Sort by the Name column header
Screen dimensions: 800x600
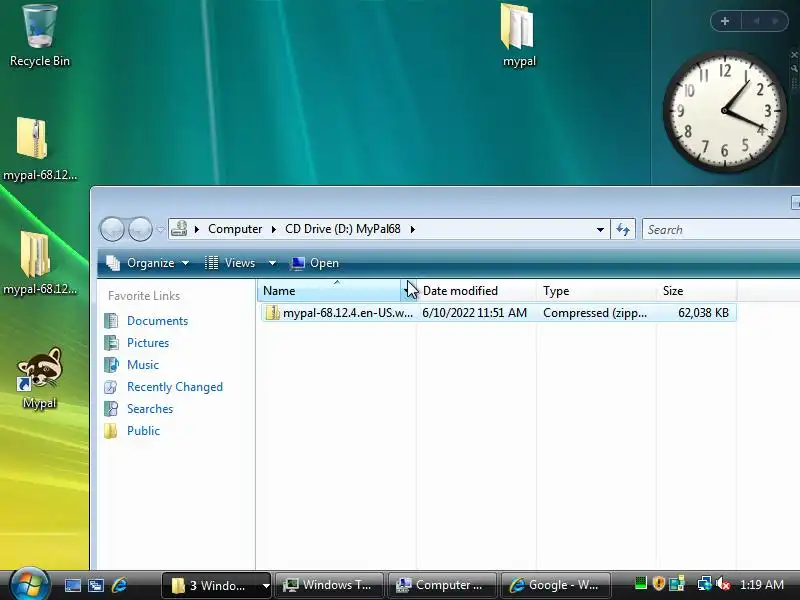[329, 291]
